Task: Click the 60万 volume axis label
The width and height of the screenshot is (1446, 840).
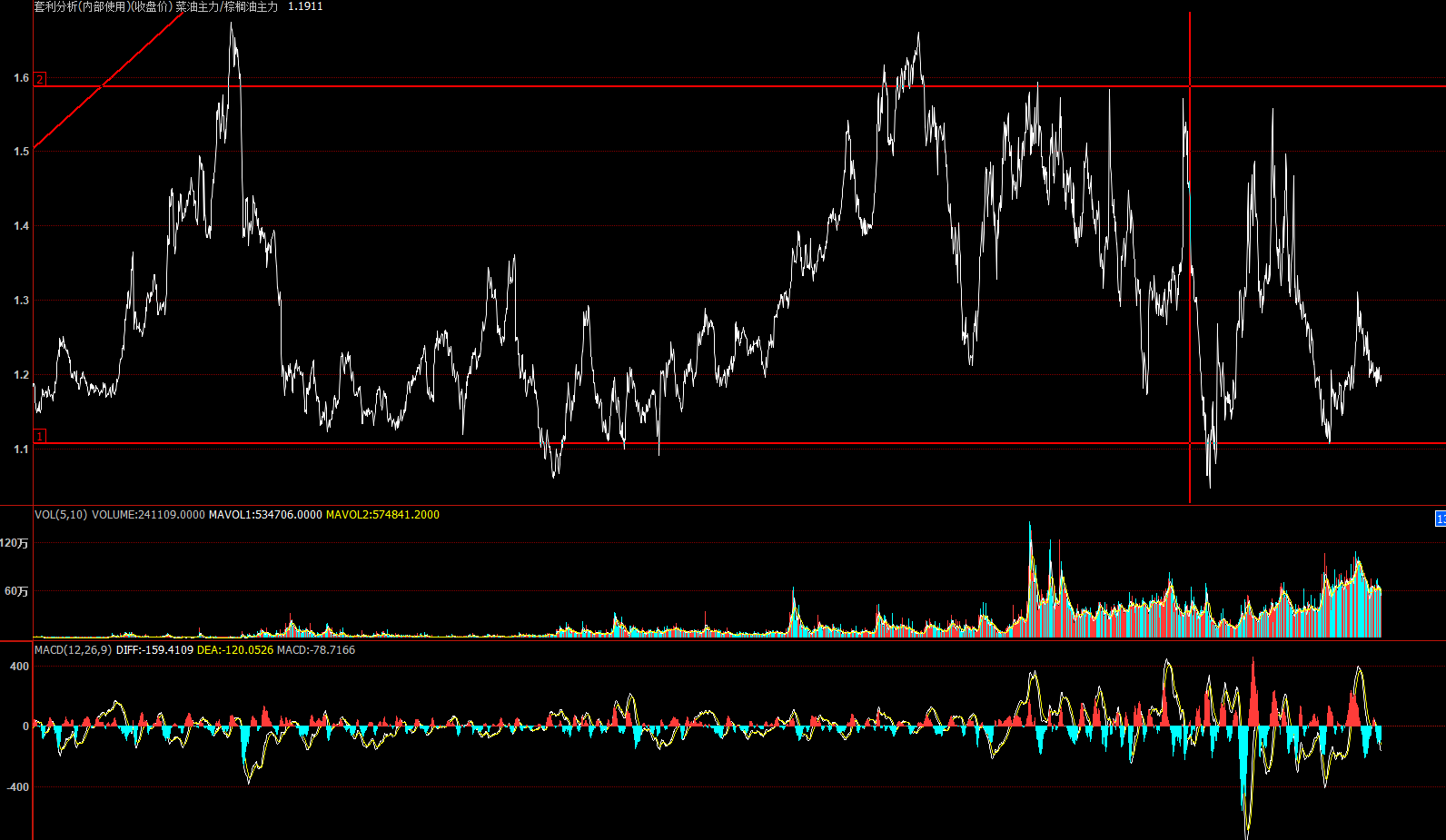Action: pyautogui.click(x=16, y=591)
